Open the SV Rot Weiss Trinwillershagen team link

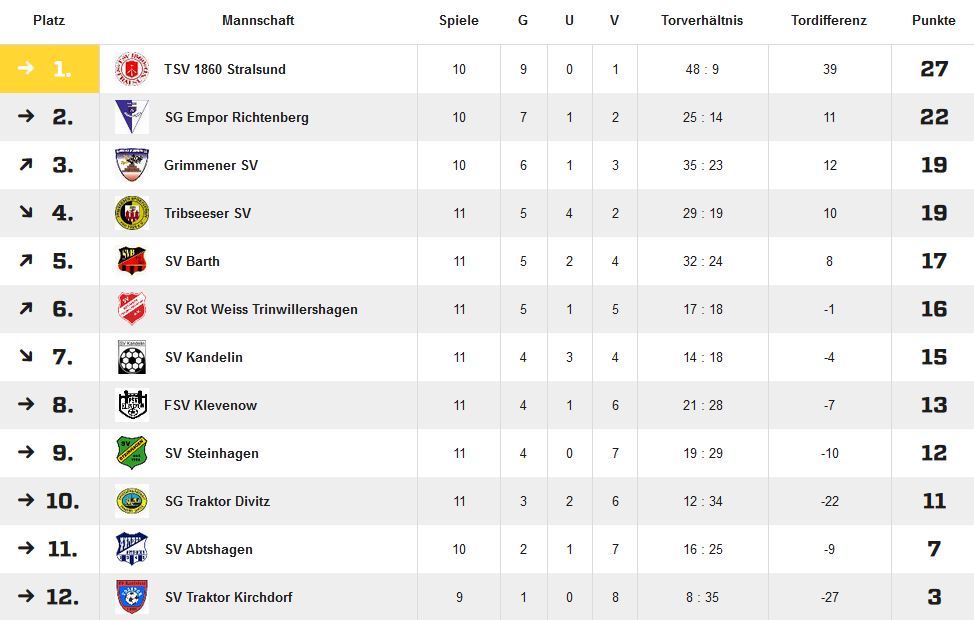(x=261, y=309)
